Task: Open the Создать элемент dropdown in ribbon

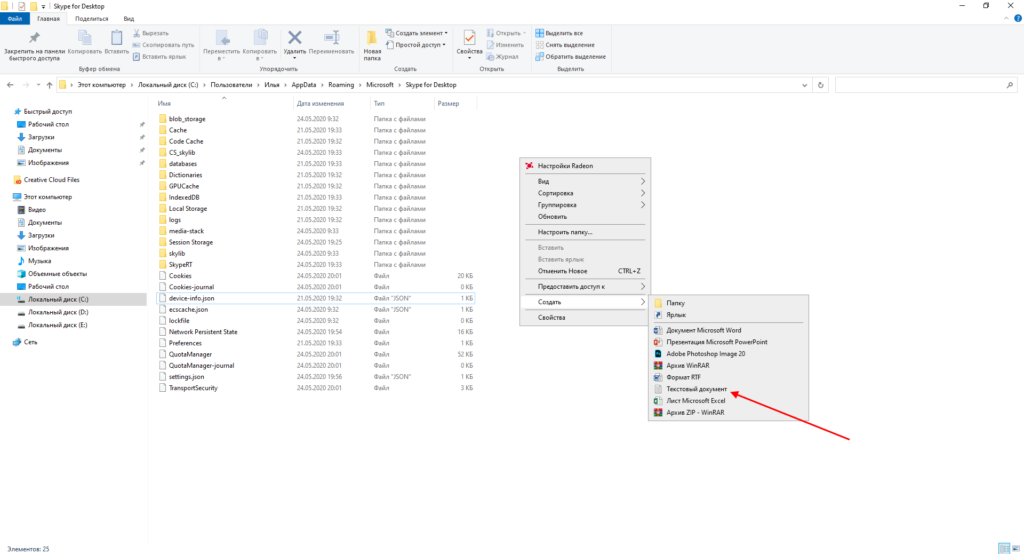Action: pyautogui.click(x=420, y=33)
